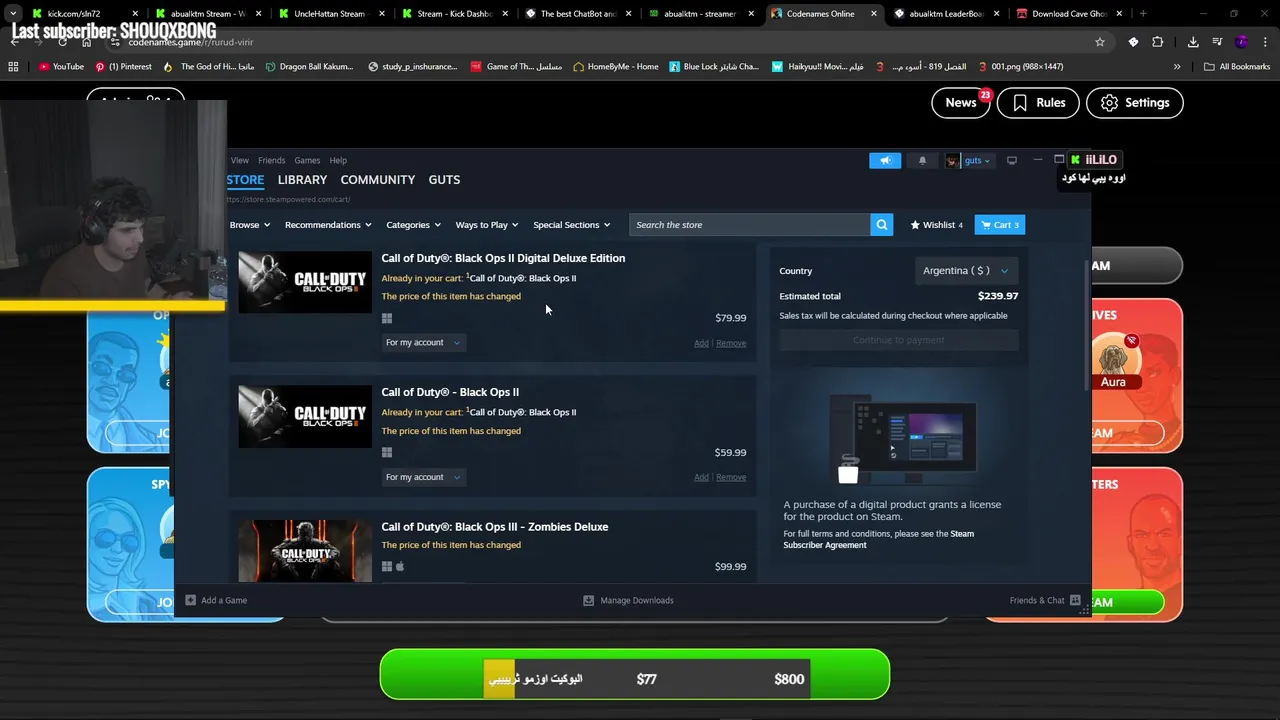Open the YouTube bookmark
The image size is (1280, 720).
click(61, 67)
